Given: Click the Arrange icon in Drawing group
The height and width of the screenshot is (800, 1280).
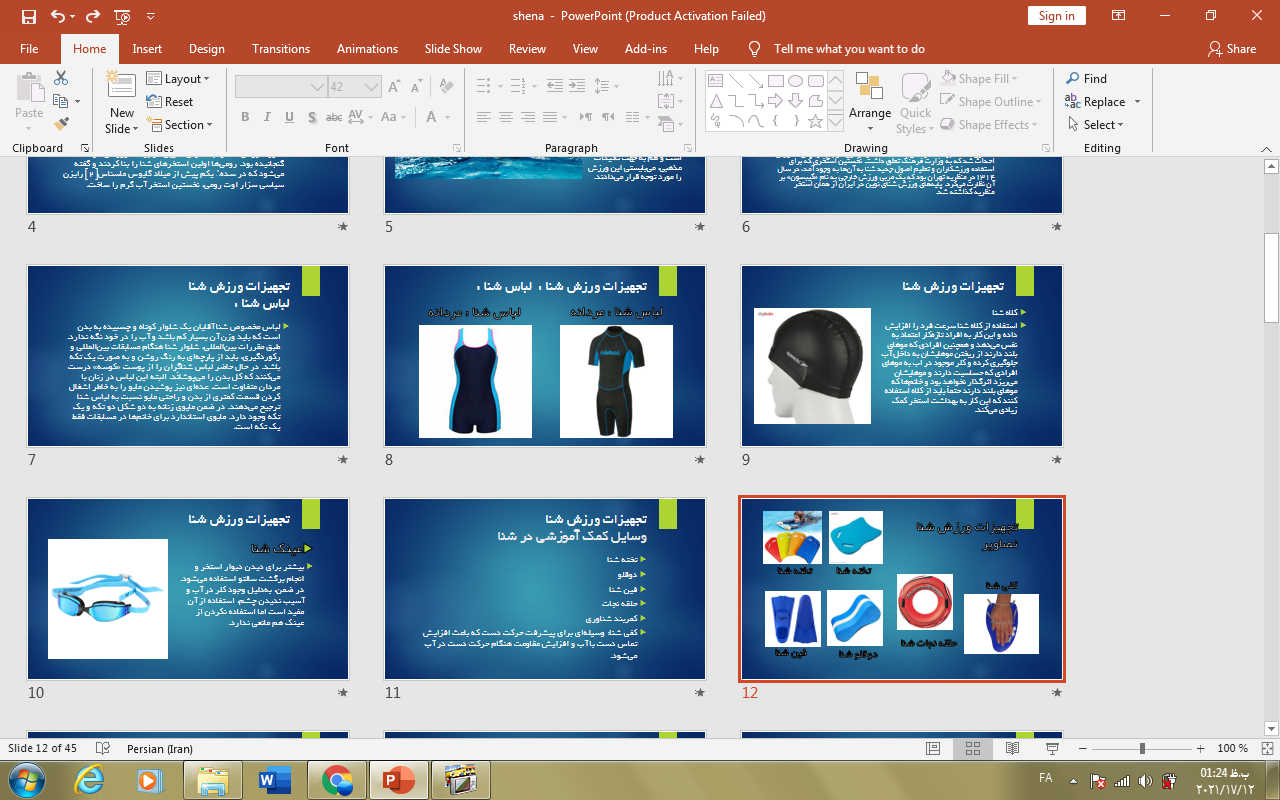Looking at the screenshot, I should pos(869,97).
